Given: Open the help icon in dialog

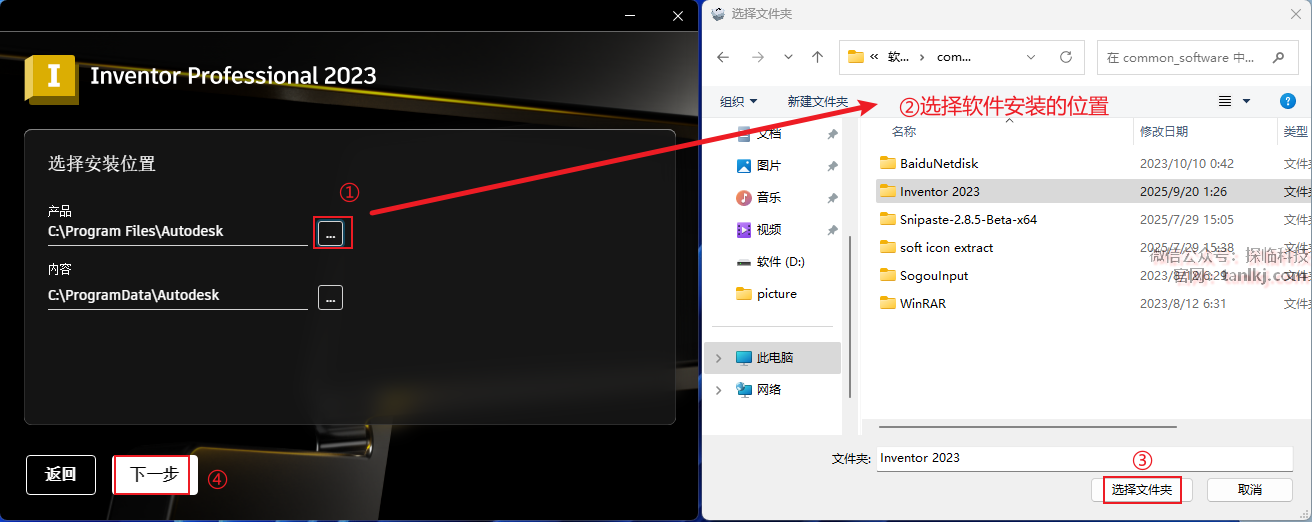Looking at the screenshot, I should 1288,101.
